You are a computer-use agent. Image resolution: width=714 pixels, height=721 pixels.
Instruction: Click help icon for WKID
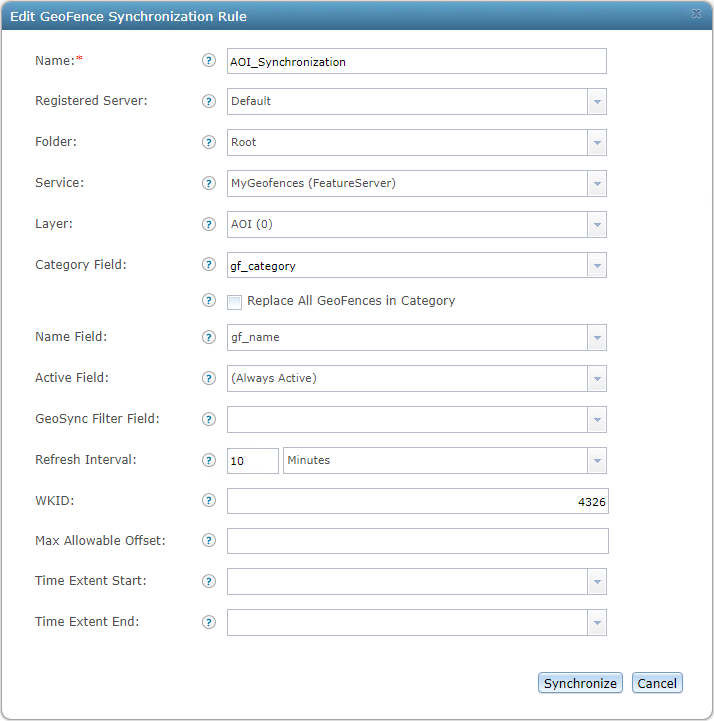[x=209, y=500]
